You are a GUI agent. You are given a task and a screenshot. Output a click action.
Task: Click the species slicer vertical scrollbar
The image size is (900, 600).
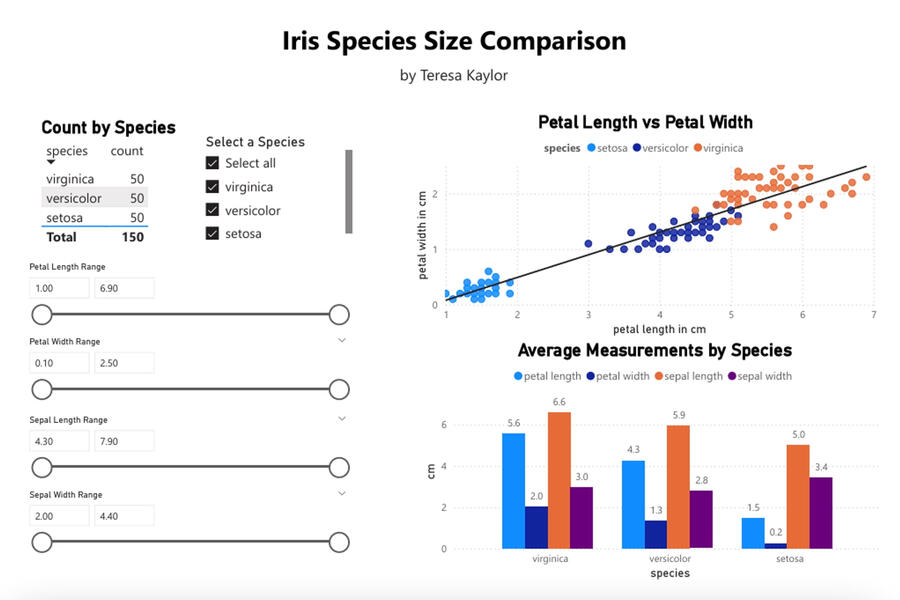[x=349, y=191]
